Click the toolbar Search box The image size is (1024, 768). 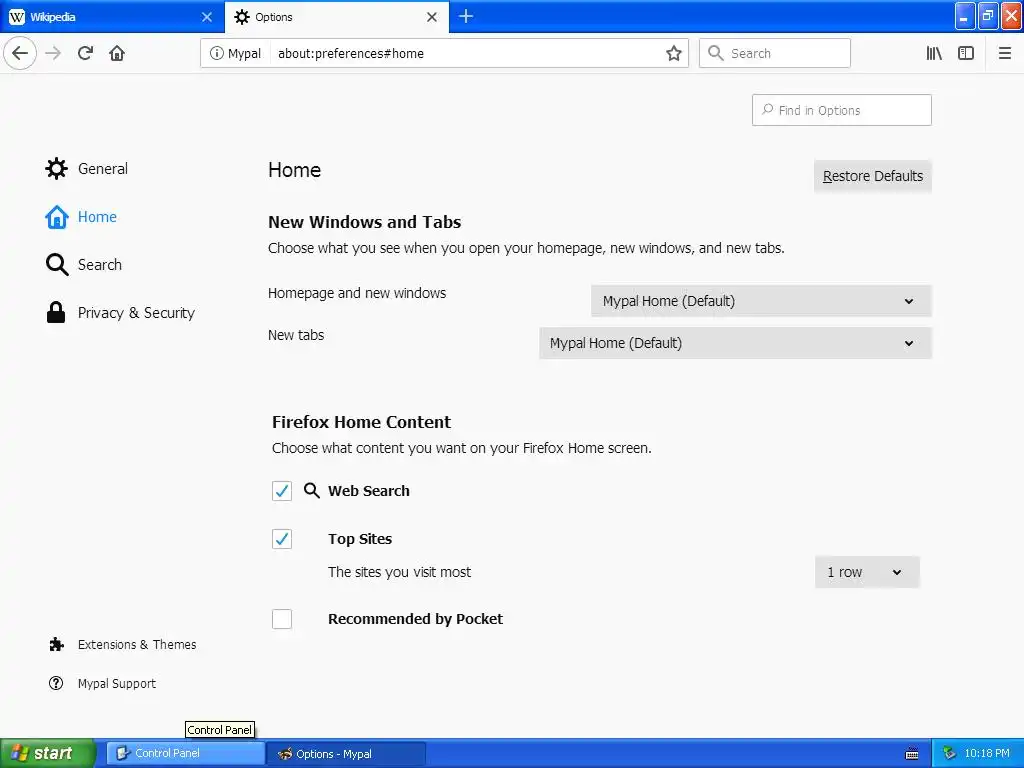tap(775, 53)
